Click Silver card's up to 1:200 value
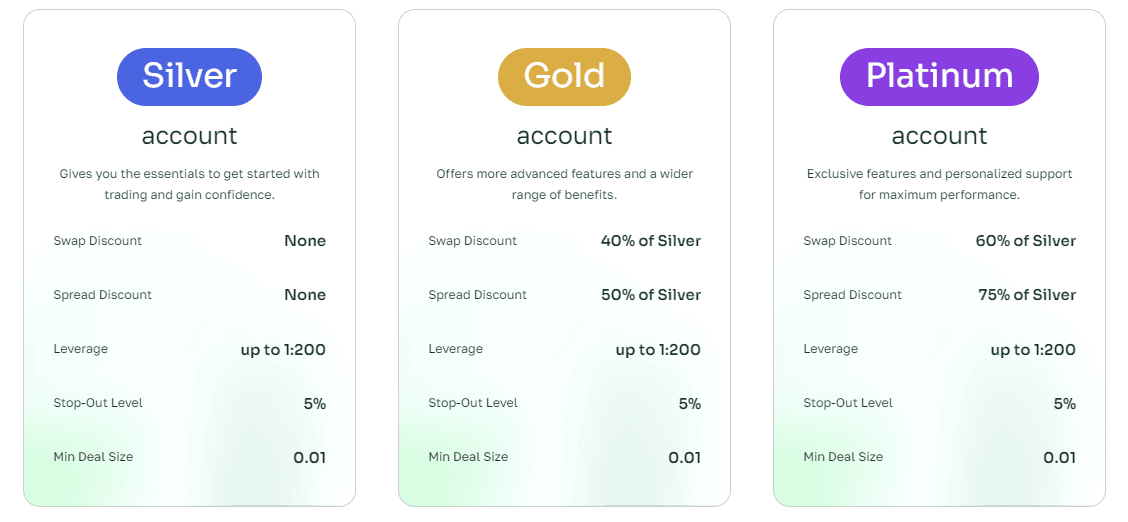The height and width of the screenshot is (522, 1128). [283, 350]
